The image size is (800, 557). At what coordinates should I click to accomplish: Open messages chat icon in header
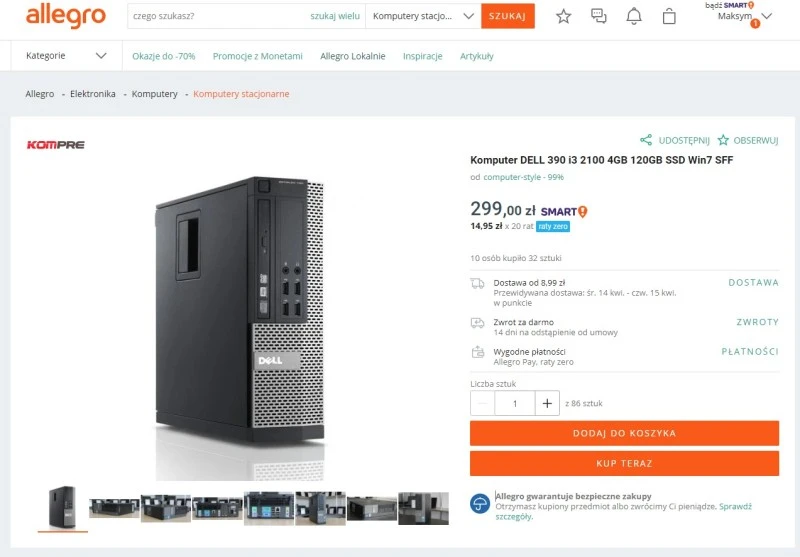coord(599,16)
